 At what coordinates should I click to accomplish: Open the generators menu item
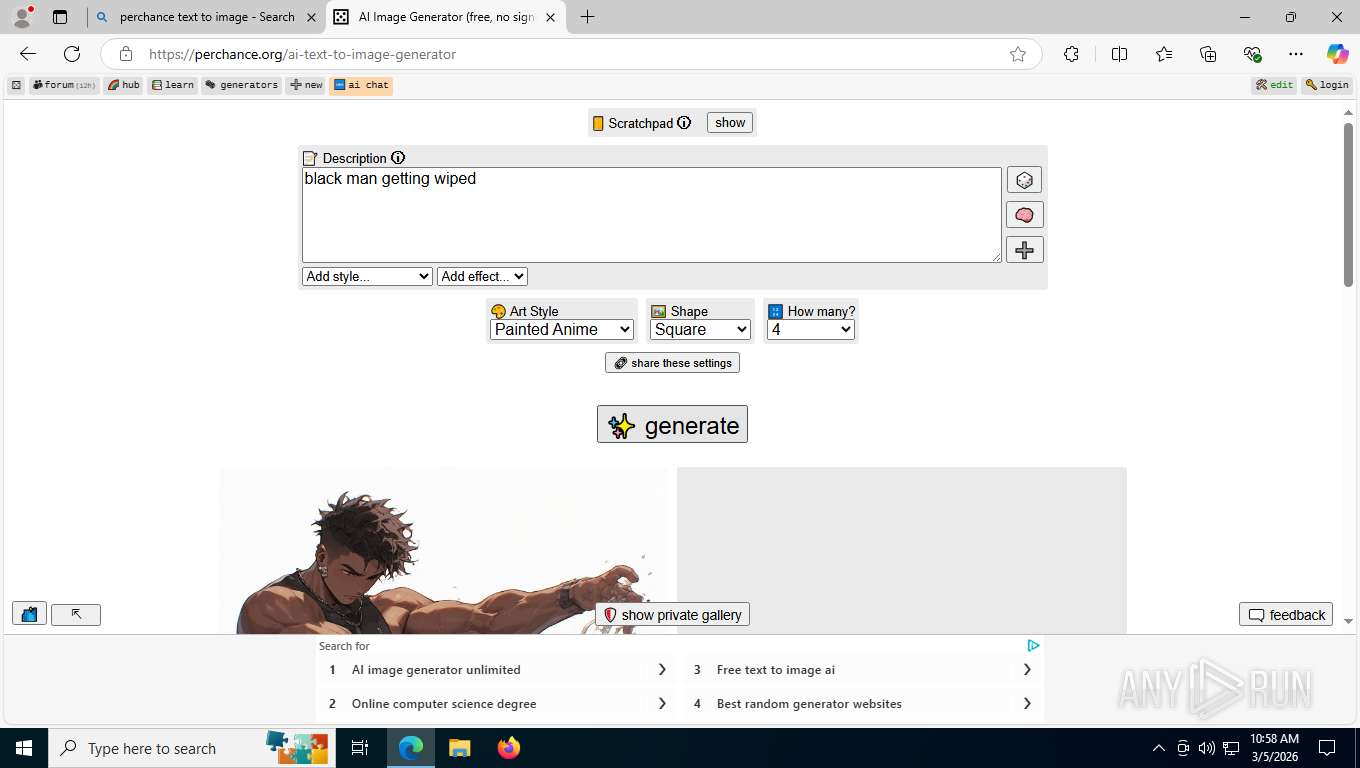point(242,85)
